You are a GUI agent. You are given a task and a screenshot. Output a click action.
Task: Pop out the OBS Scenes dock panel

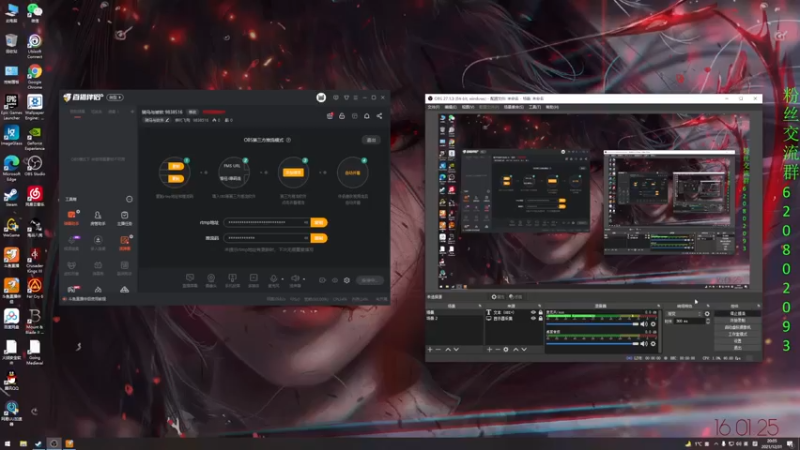click(480, 306)
